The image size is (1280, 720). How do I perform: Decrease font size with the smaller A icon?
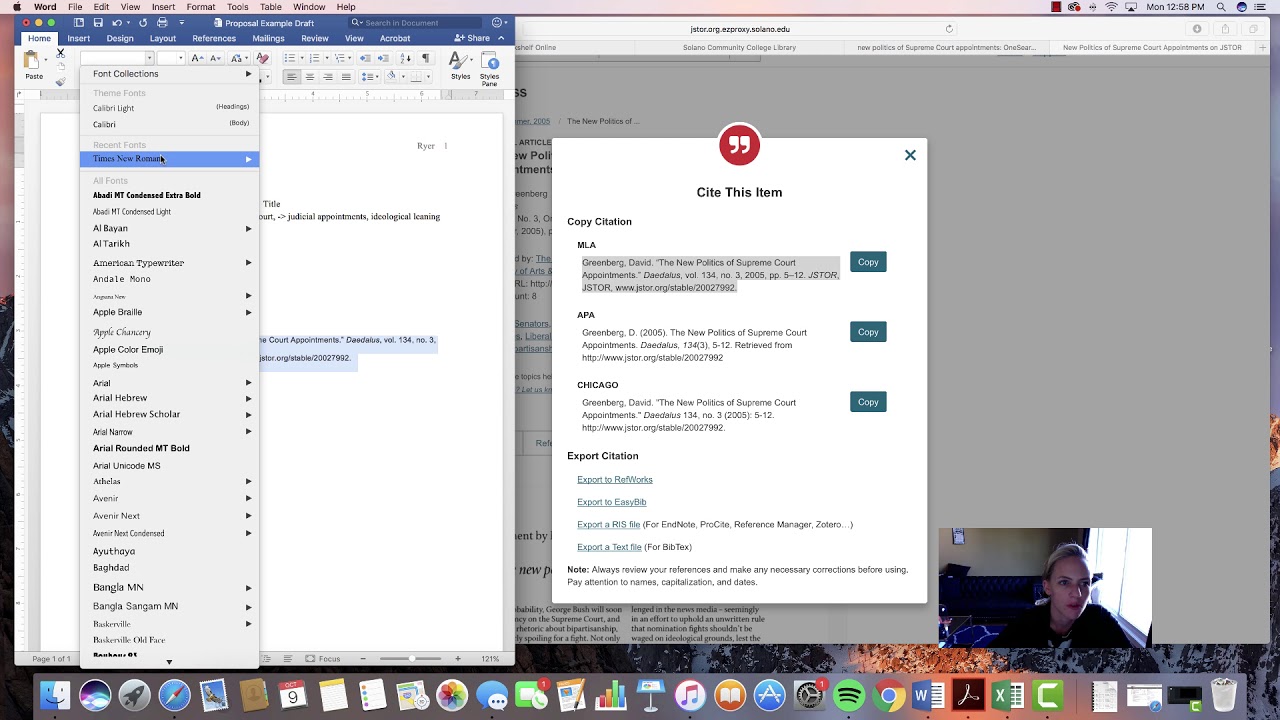click(x=215, y=58)
